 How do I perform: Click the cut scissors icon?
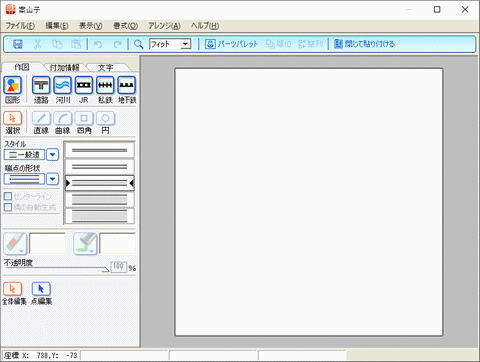point(38,44)
